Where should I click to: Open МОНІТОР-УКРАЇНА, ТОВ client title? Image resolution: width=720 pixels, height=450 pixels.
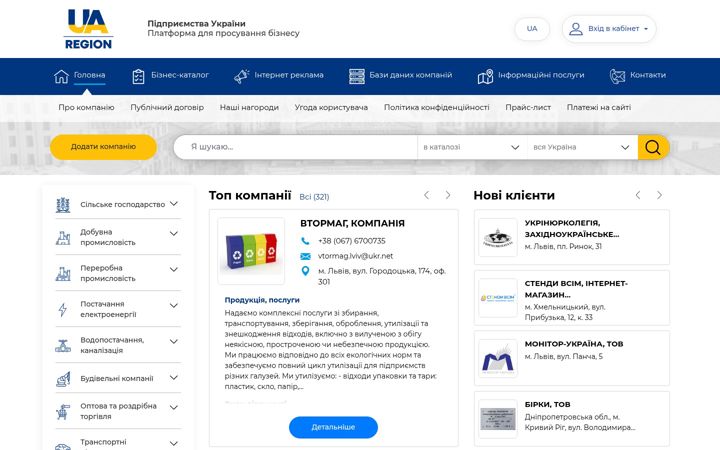pos(574,344)
